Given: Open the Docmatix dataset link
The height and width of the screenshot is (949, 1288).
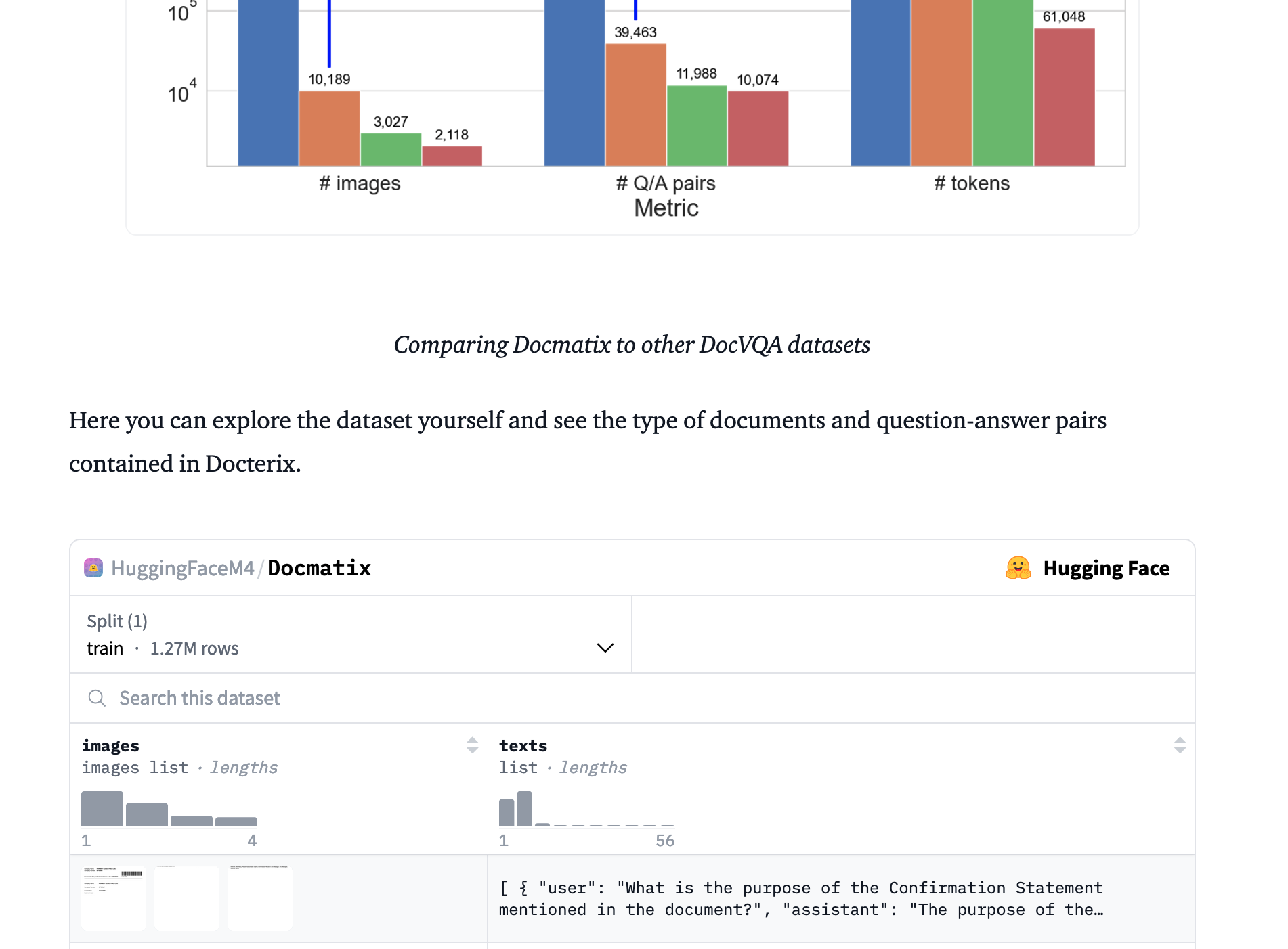Looking at the screenshot, I should [x=319, y=568].
